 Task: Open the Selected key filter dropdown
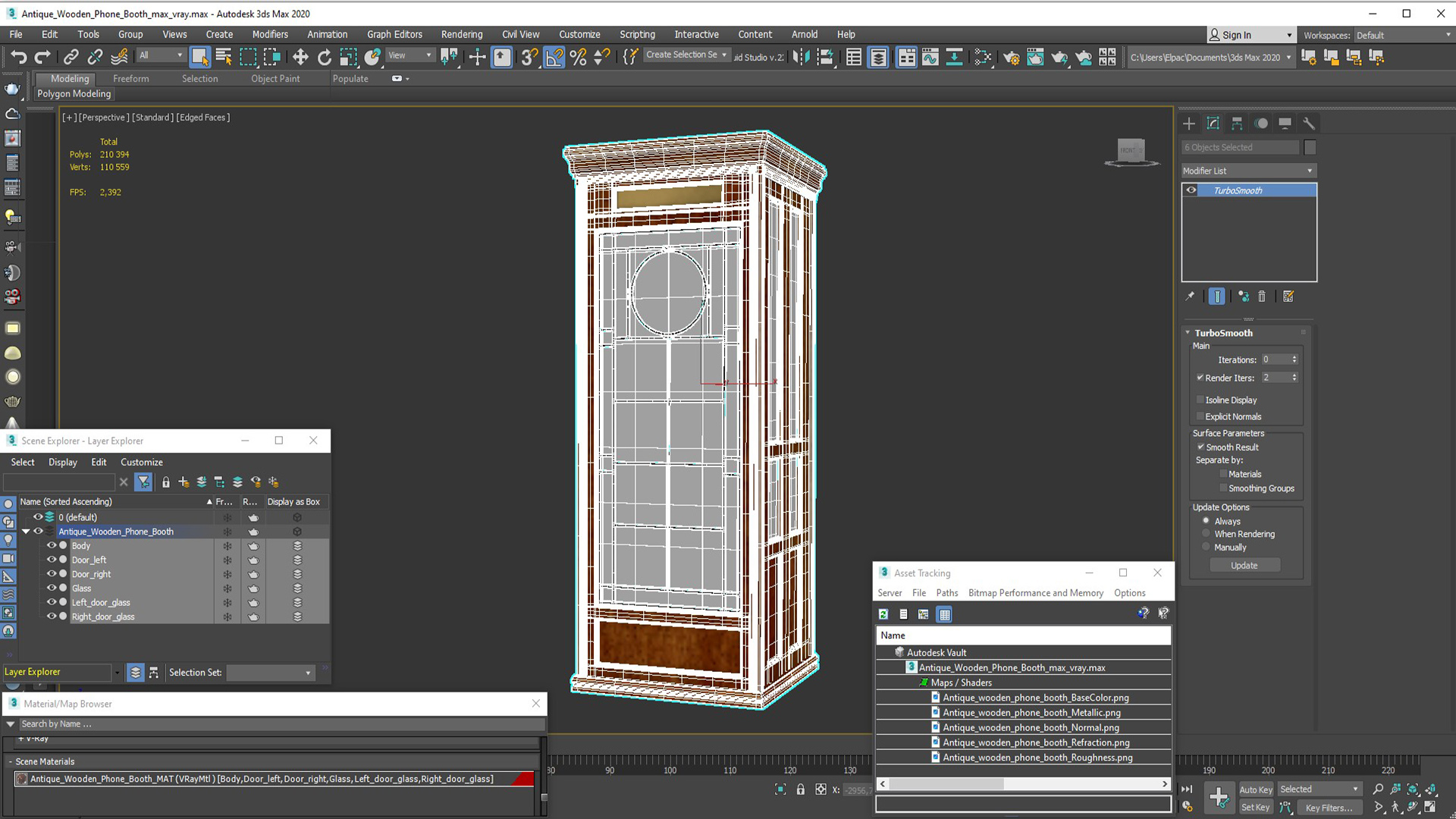[x=1319, y=789]
